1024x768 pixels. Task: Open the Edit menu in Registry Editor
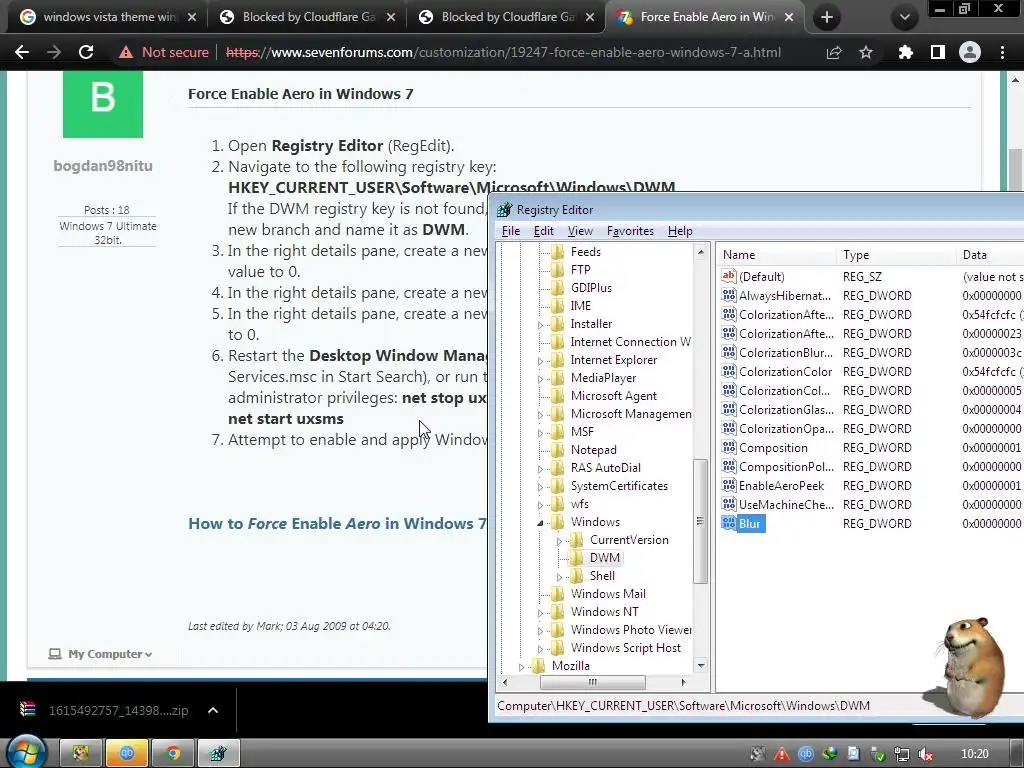tap(543, 231)
